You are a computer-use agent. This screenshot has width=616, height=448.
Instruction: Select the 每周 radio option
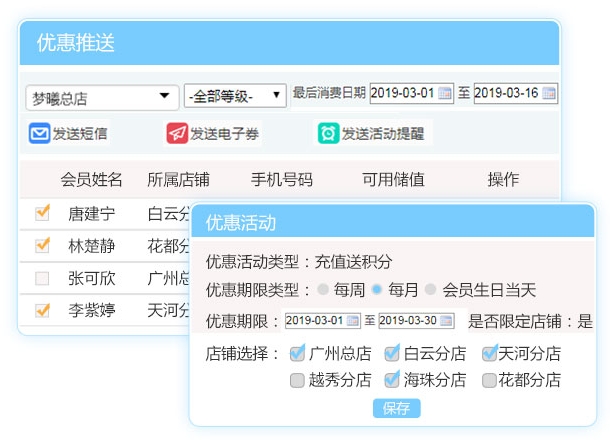pos(323,290)
